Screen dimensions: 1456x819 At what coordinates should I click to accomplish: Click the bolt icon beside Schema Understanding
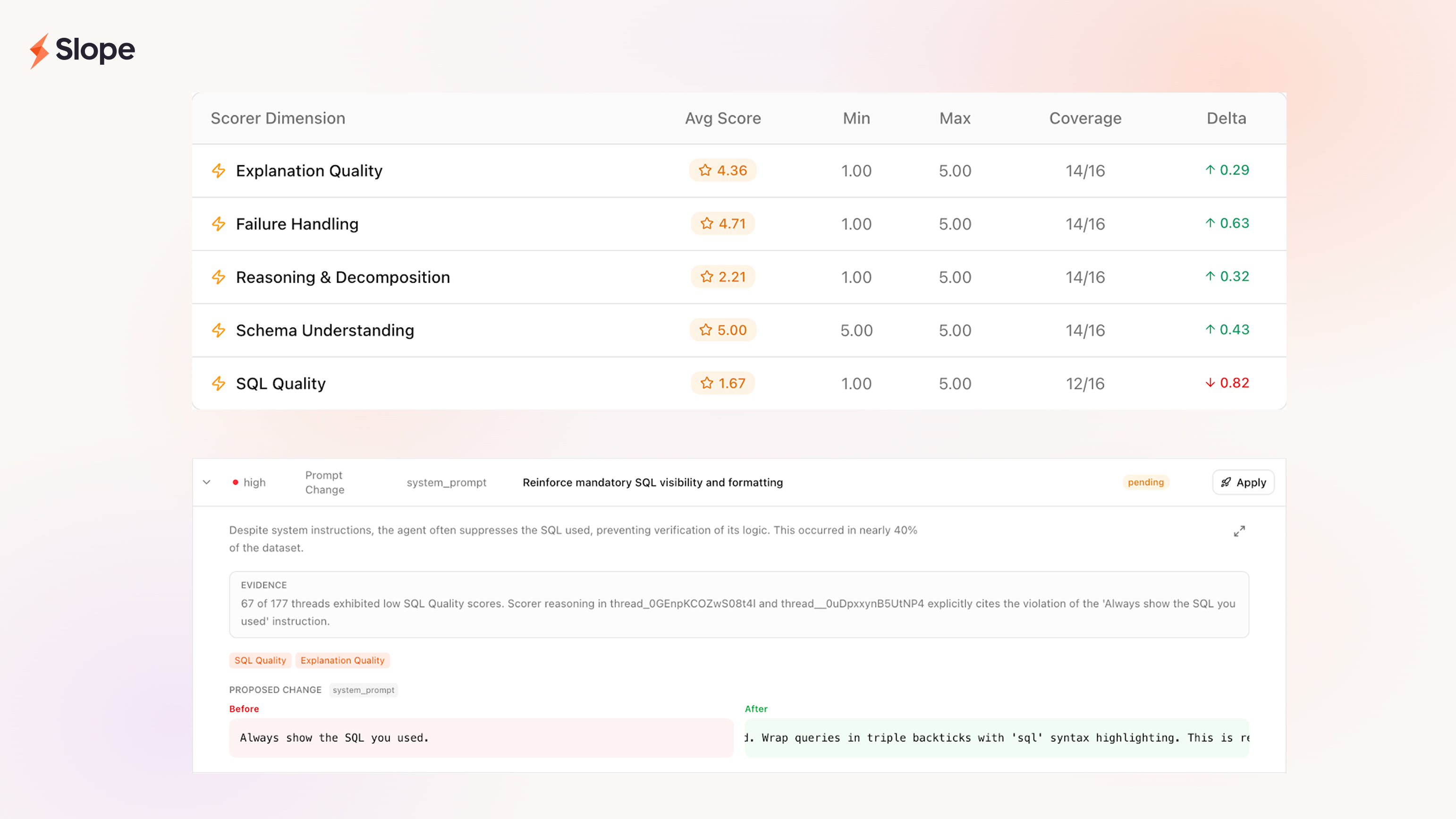(218, 330)
